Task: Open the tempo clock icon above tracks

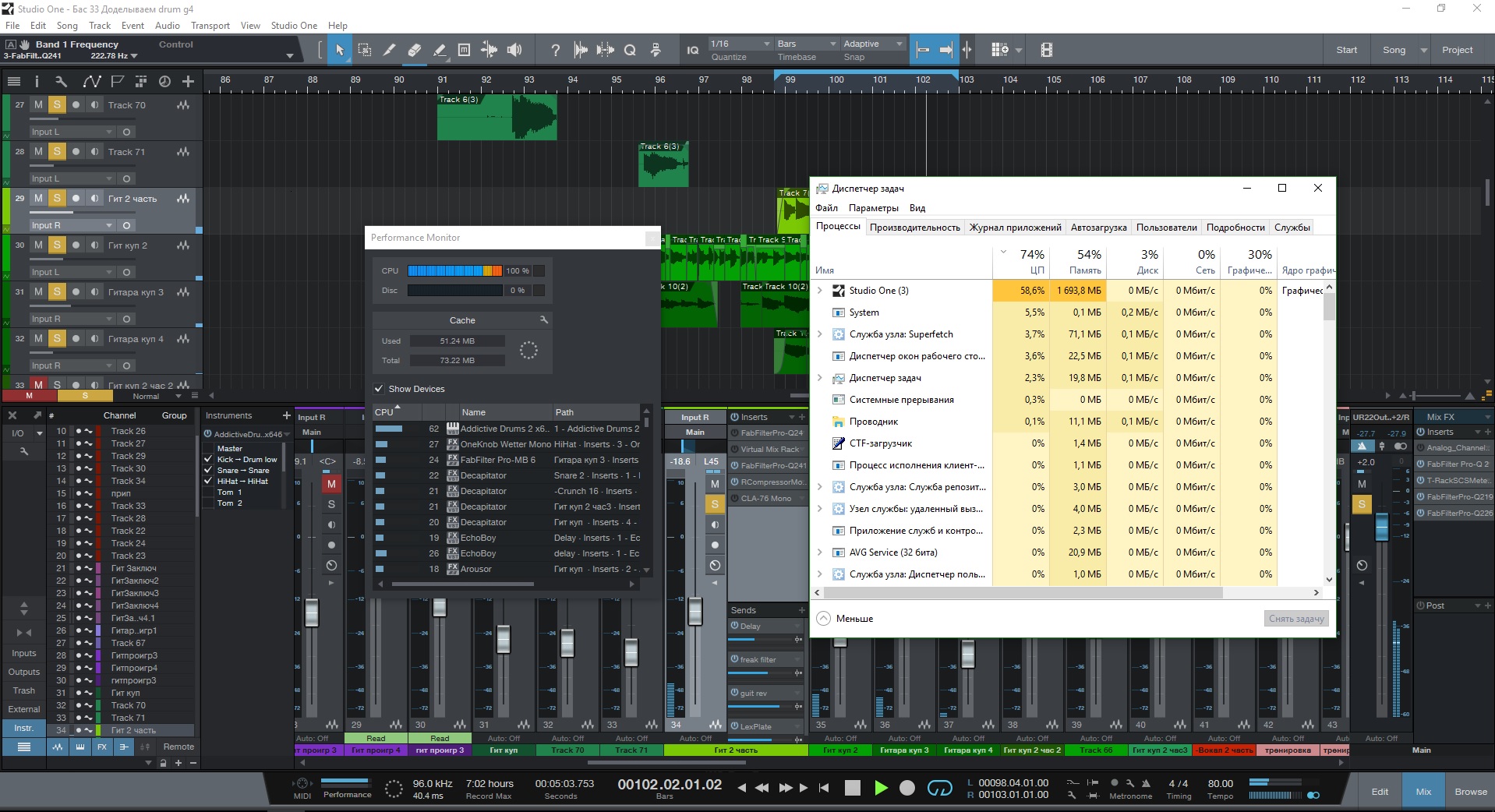Action: coord(164,81)
